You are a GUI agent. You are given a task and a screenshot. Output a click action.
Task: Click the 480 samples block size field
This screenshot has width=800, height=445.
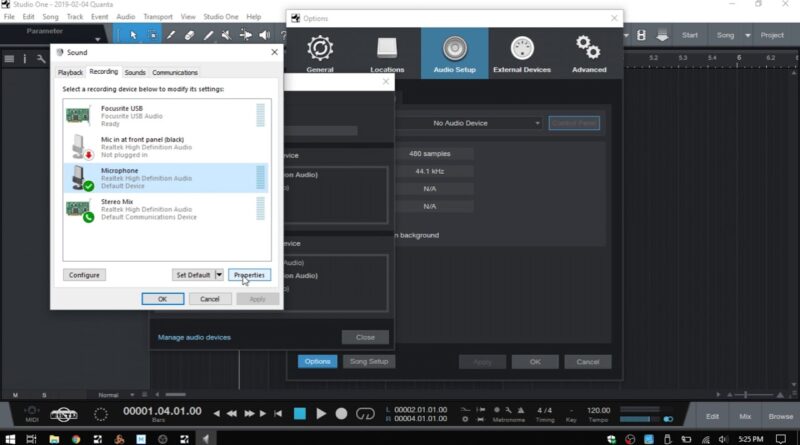[430, 154]
